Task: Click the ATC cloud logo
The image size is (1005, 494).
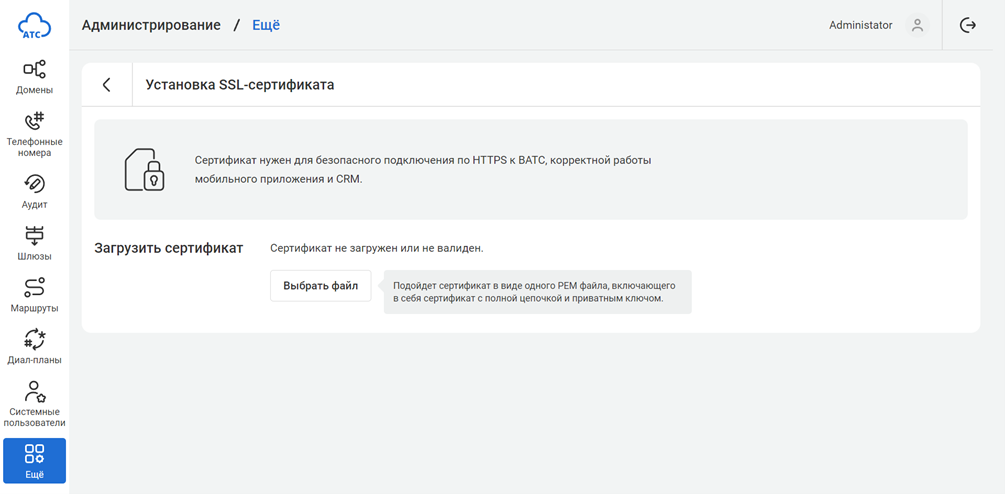Action: [x=34, y=26]
